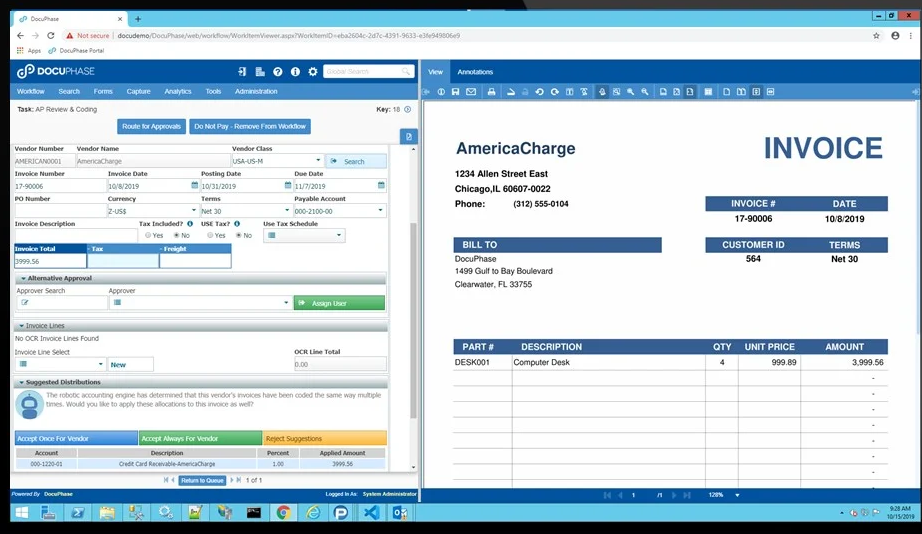
Task: Click the vendor Search button
Action: point(356,161)
